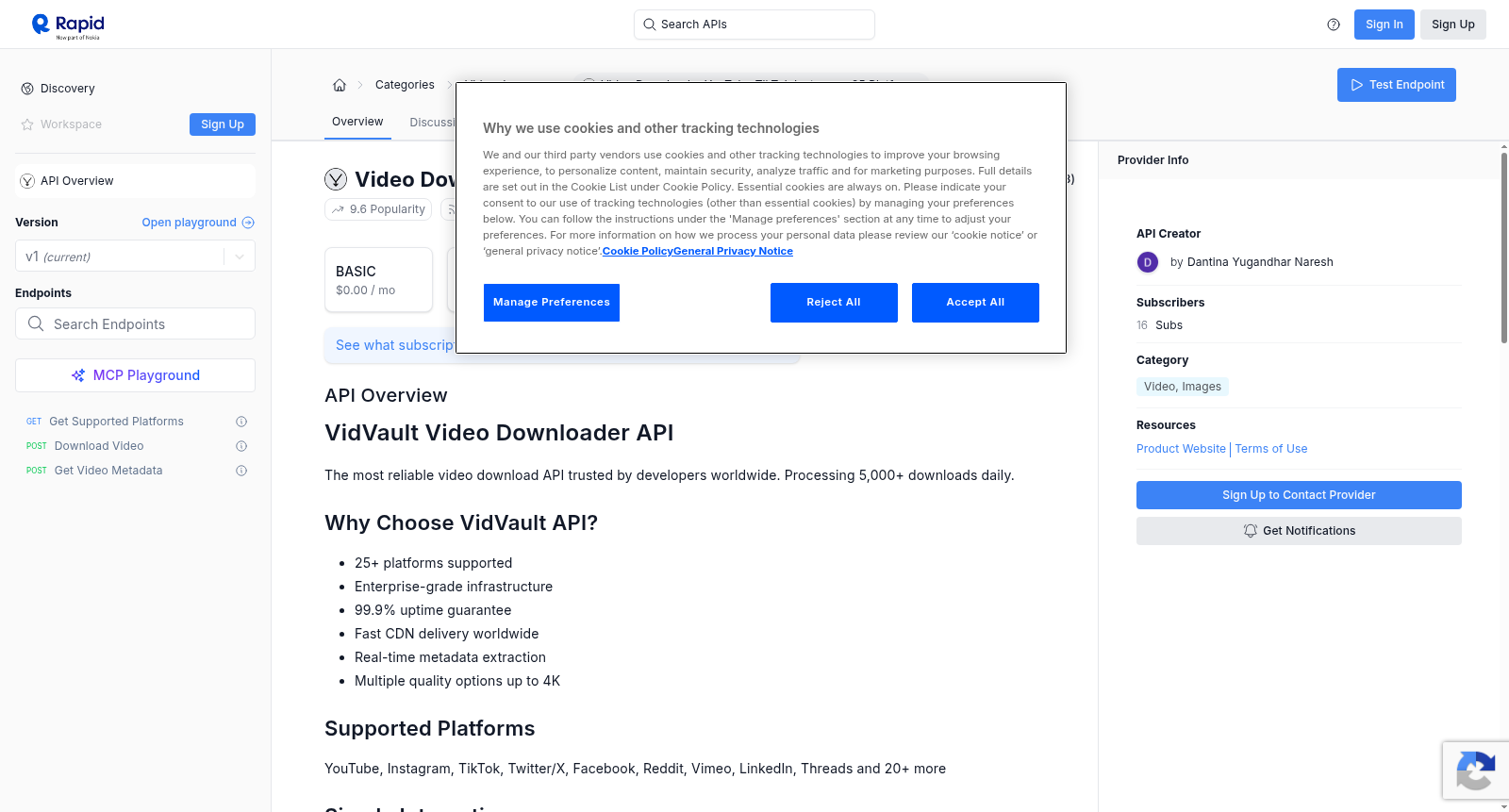Click the Video, Images category tag
Viewport: 1509px width, 812px height.
(1183, 387)
